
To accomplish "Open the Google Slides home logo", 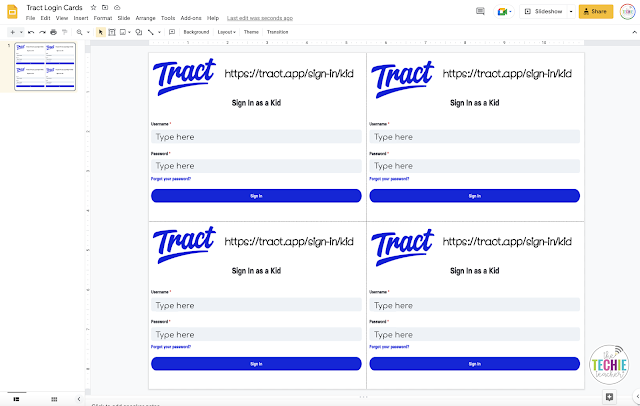I will (x=12, y=11).
